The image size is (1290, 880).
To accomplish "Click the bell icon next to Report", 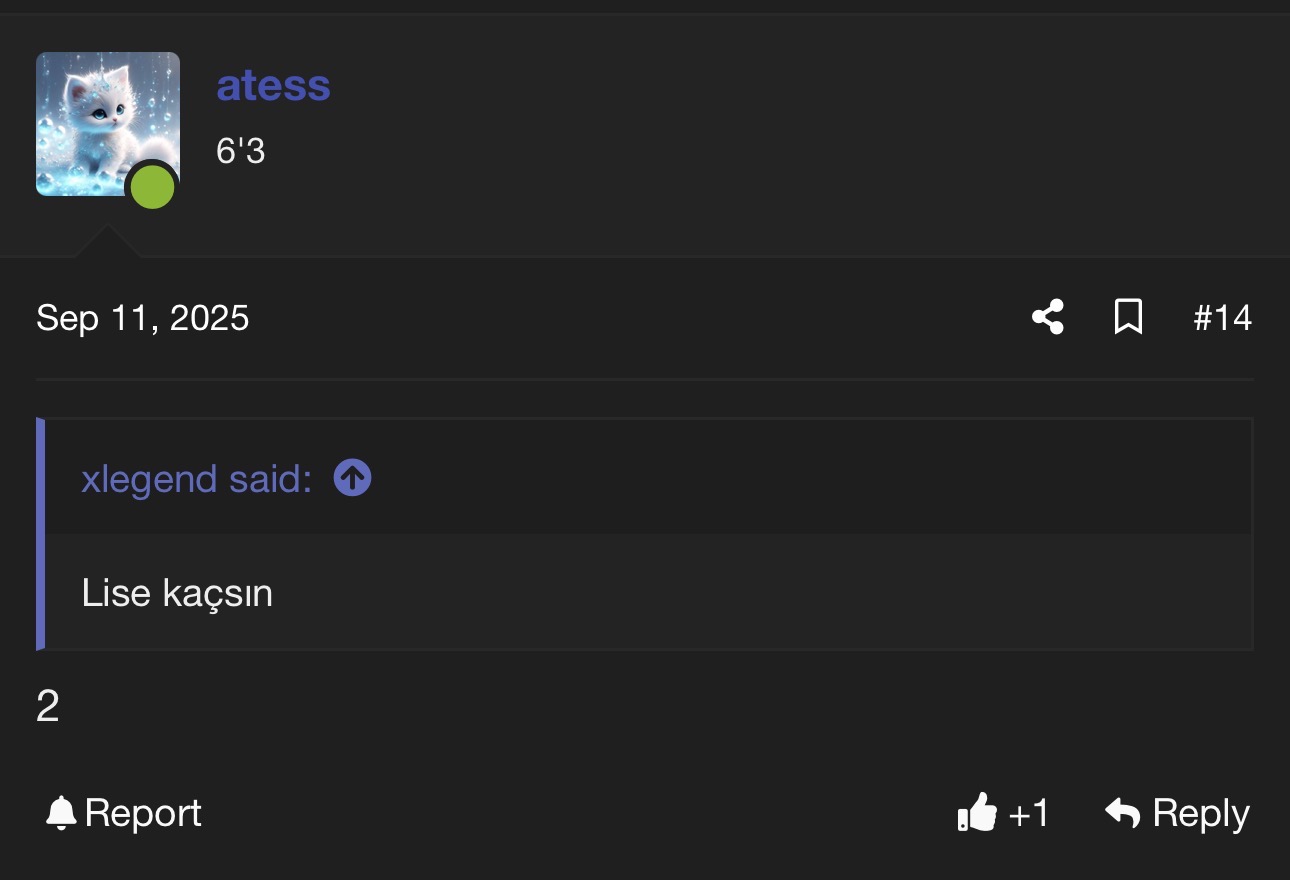I will click(x=61, y=813).
